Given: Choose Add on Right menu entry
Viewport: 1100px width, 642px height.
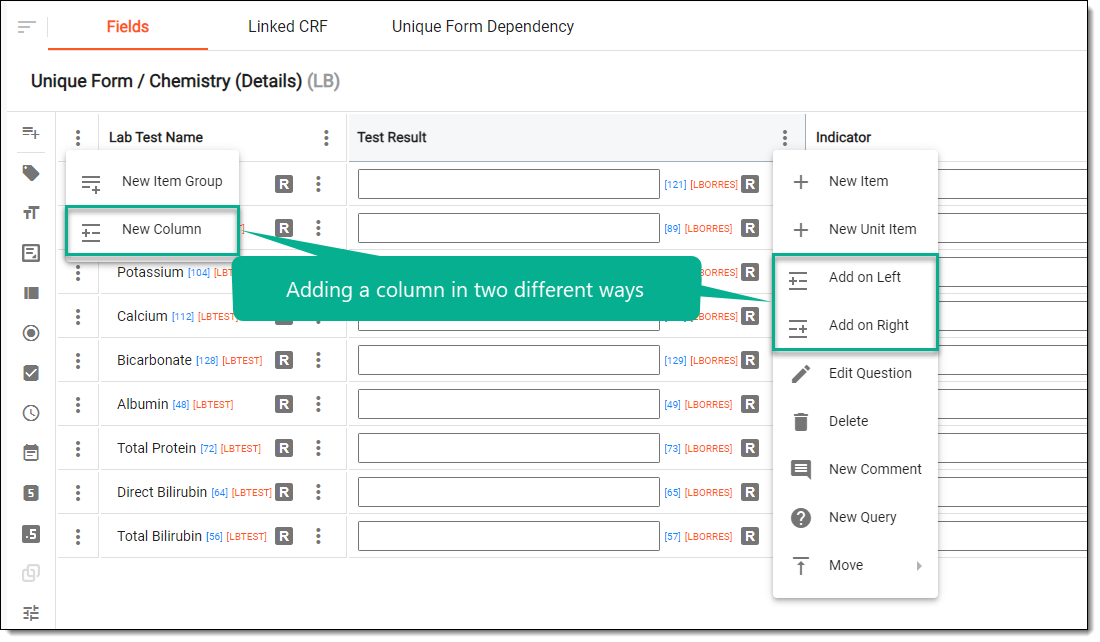Looking at the screenshot, I should [x=855, y=326].
